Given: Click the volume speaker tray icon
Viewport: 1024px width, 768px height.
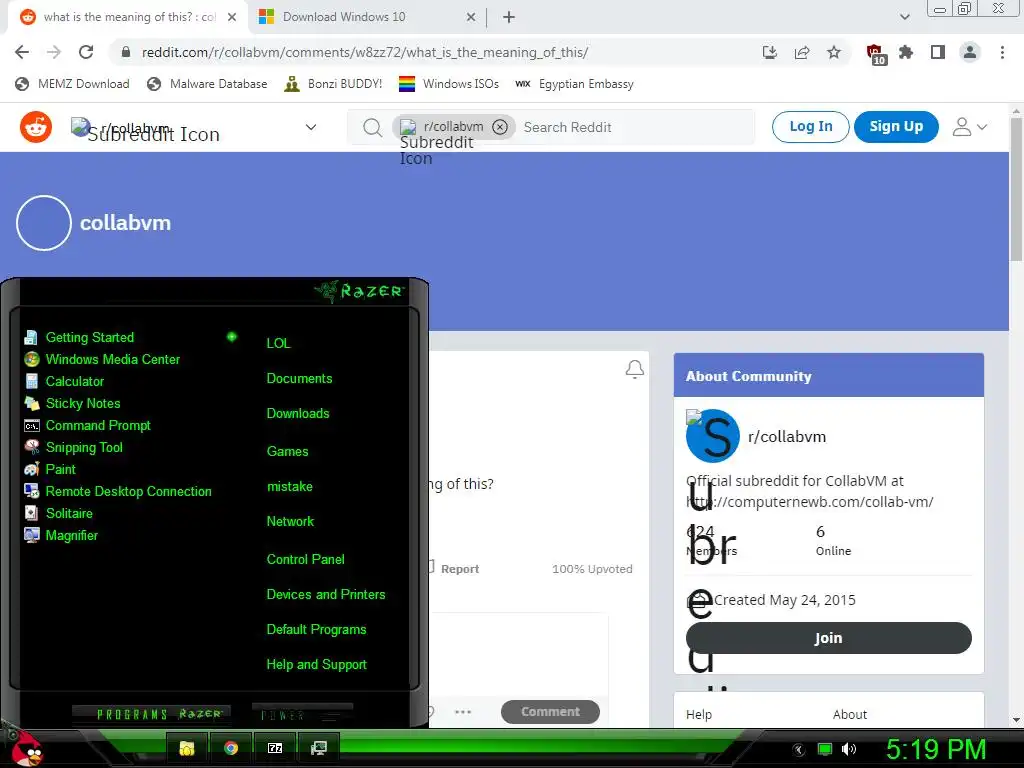Looking at the screenshot, I should click(x=849, y=749).
